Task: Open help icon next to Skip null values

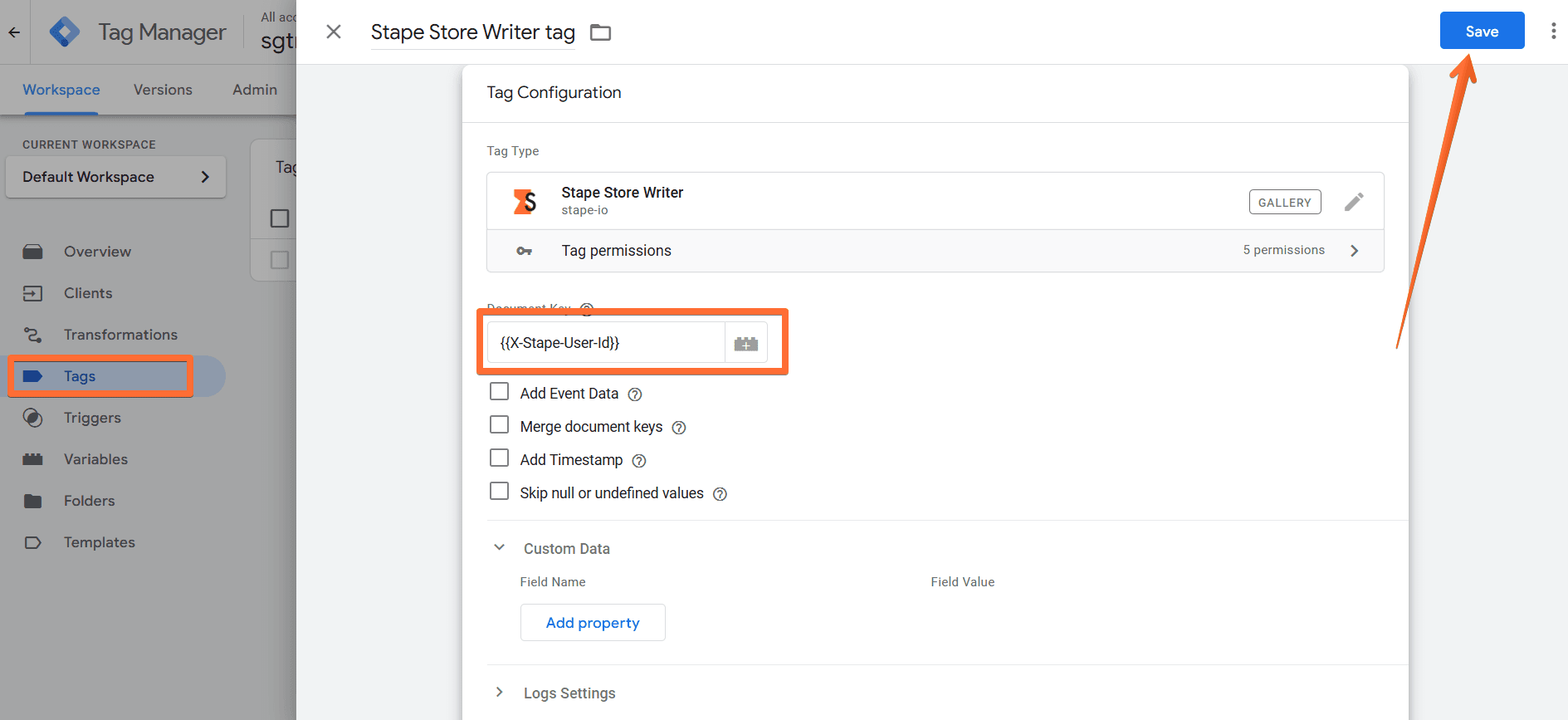Action: pyautogui.click(x=720, y=494)
